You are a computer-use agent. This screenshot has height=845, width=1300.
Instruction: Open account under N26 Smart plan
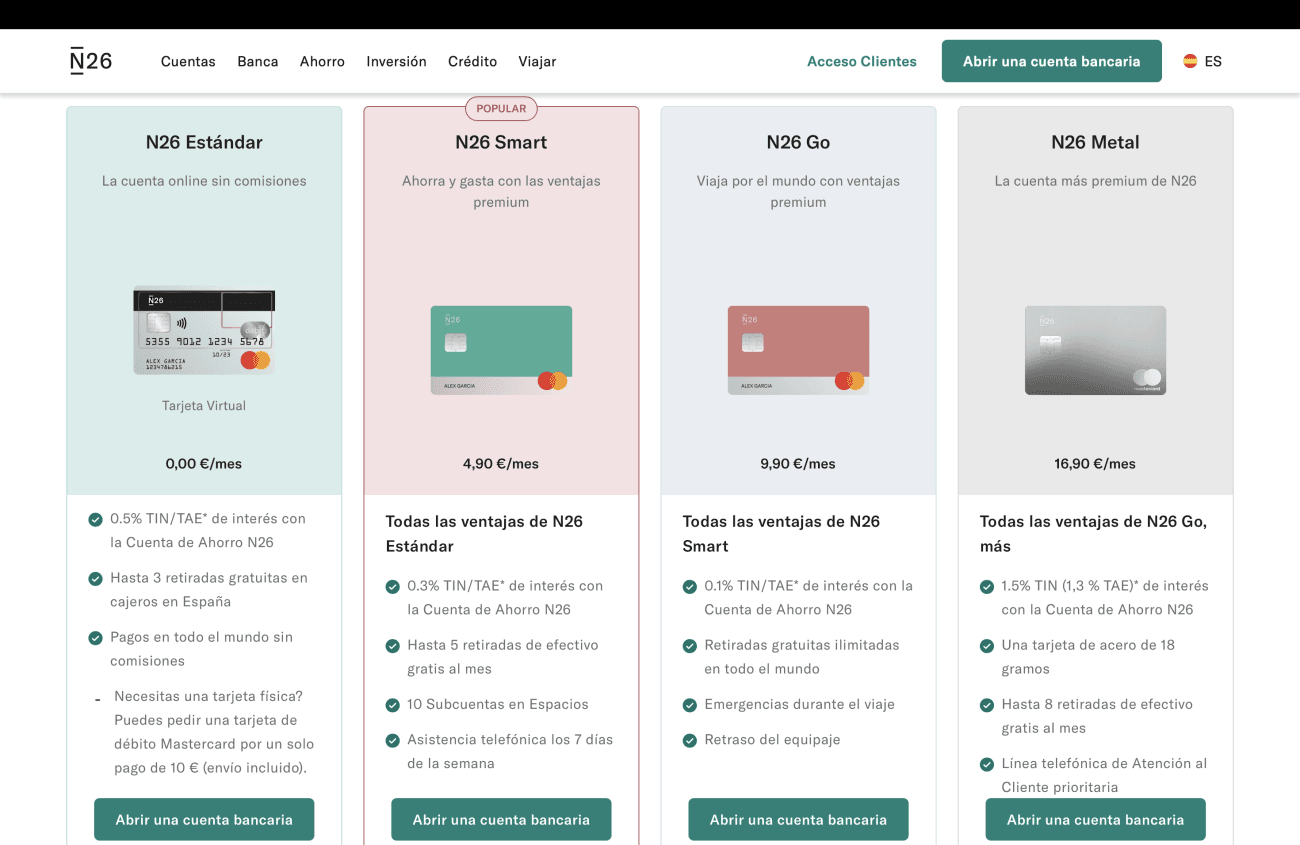click(x=501, y=819)
